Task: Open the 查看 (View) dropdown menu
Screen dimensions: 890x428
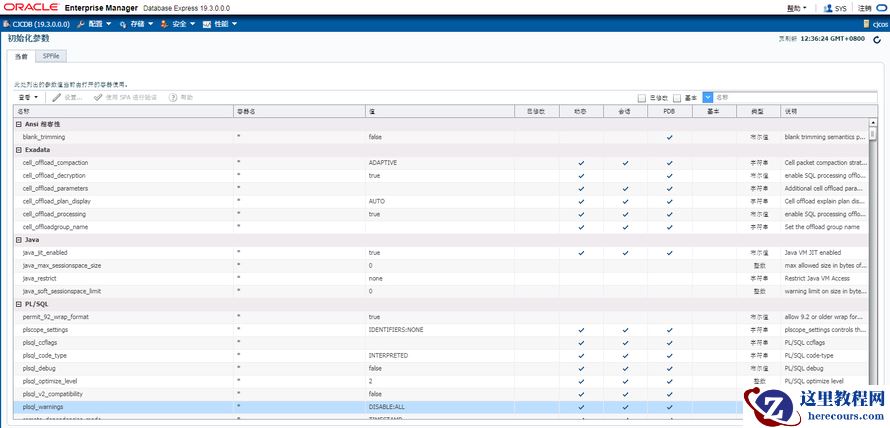Action: [x=27, y=97]
